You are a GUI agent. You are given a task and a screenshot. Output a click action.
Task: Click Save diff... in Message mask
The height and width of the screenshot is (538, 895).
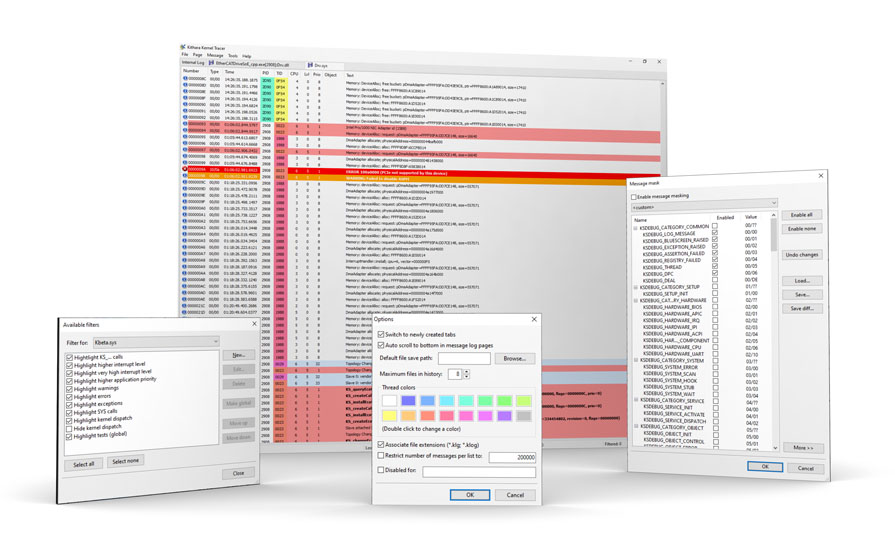(x=802, y=309)
